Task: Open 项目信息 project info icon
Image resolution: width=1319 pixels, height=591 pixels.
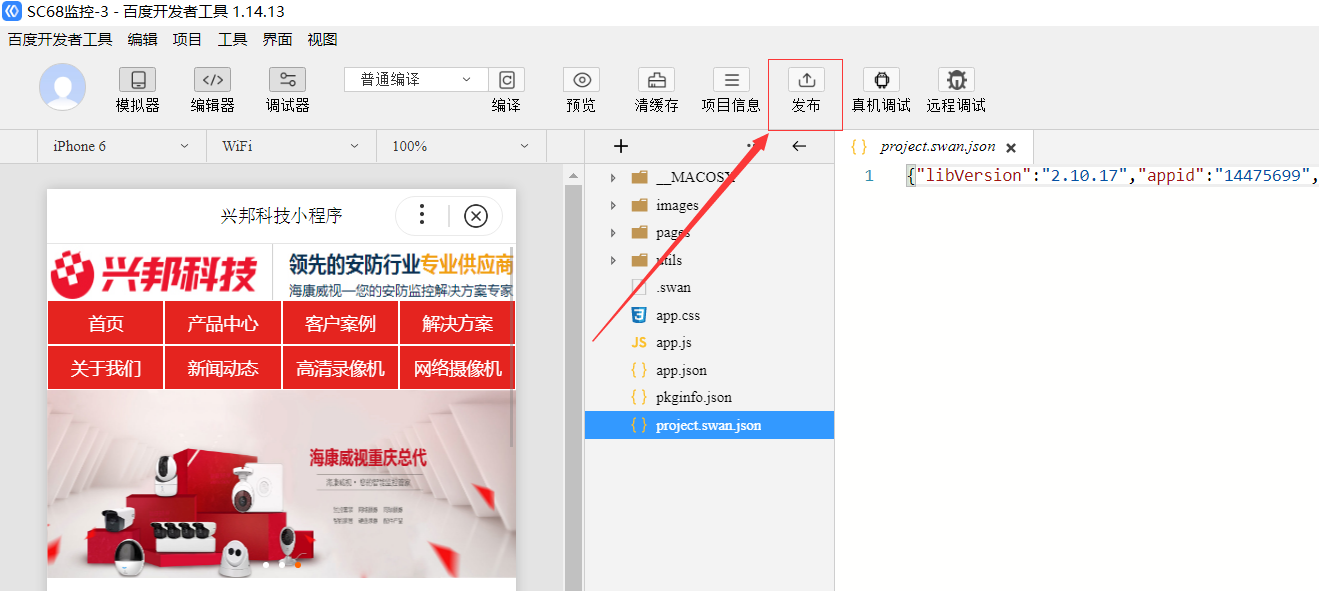Action: pos(731,80)
